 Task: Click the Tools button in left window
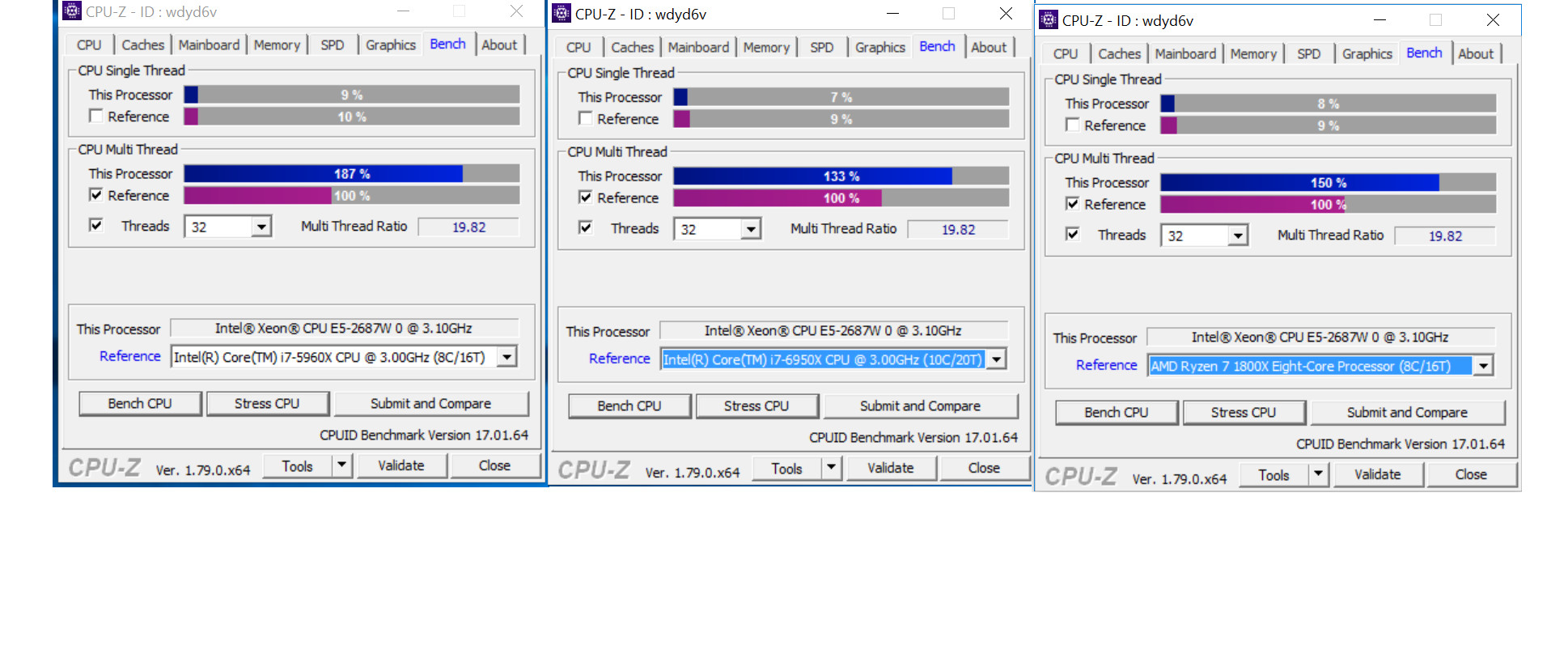(297, 466)
